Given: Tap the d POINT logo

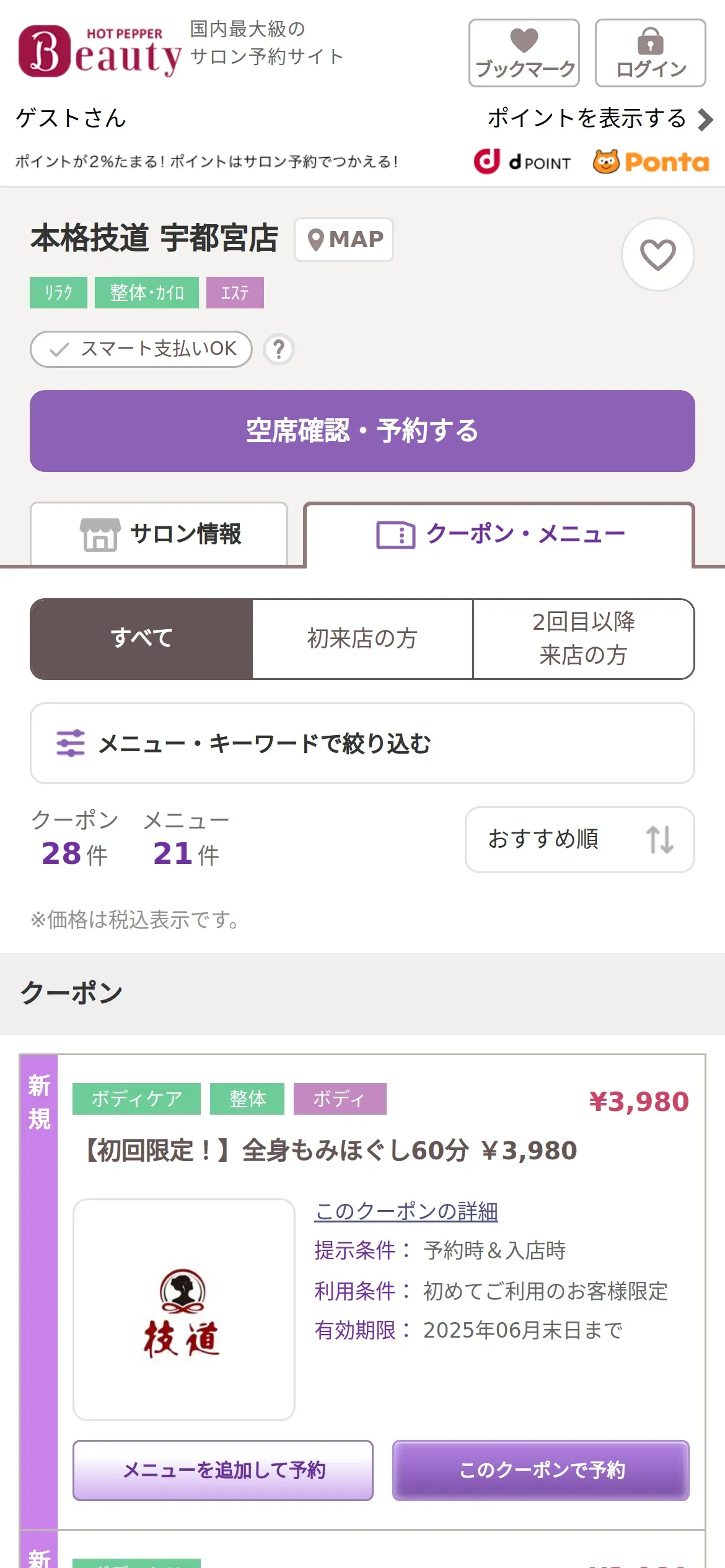Looking at the screenshot, I should pyautogui.click(x=522, y=162).
